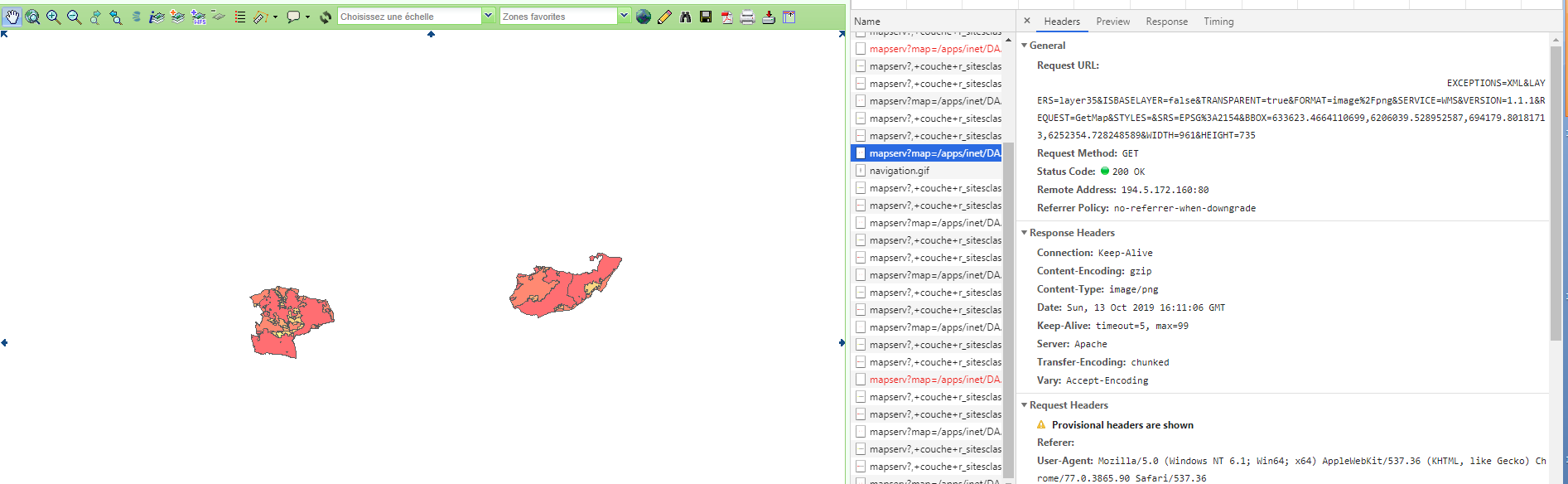Click the globe icon in toolbar
Screen dimensions: 1568x484
[644, 17]
